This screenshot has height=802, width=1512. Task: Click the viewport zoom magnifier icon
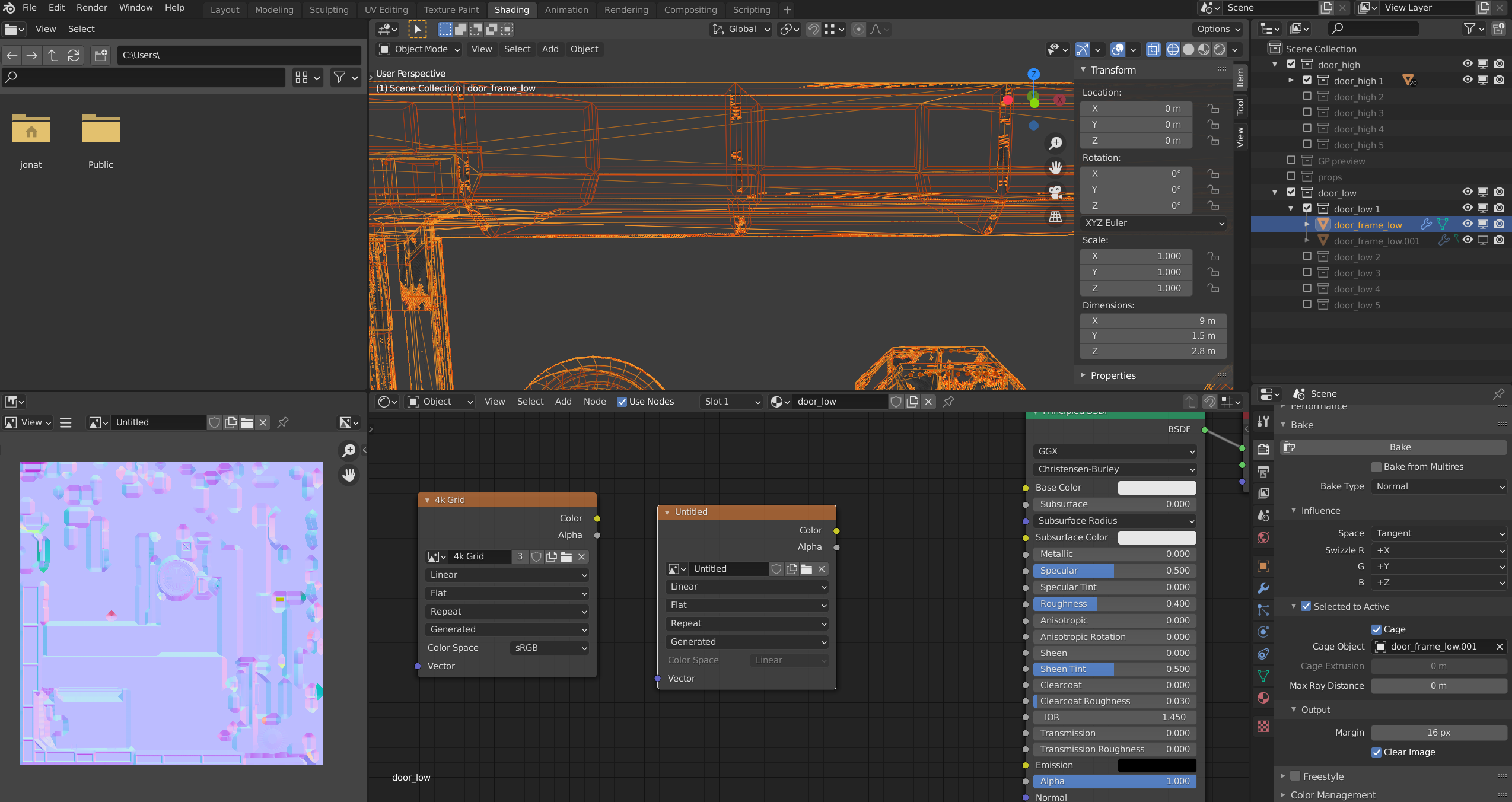(x=1055, y=144)
